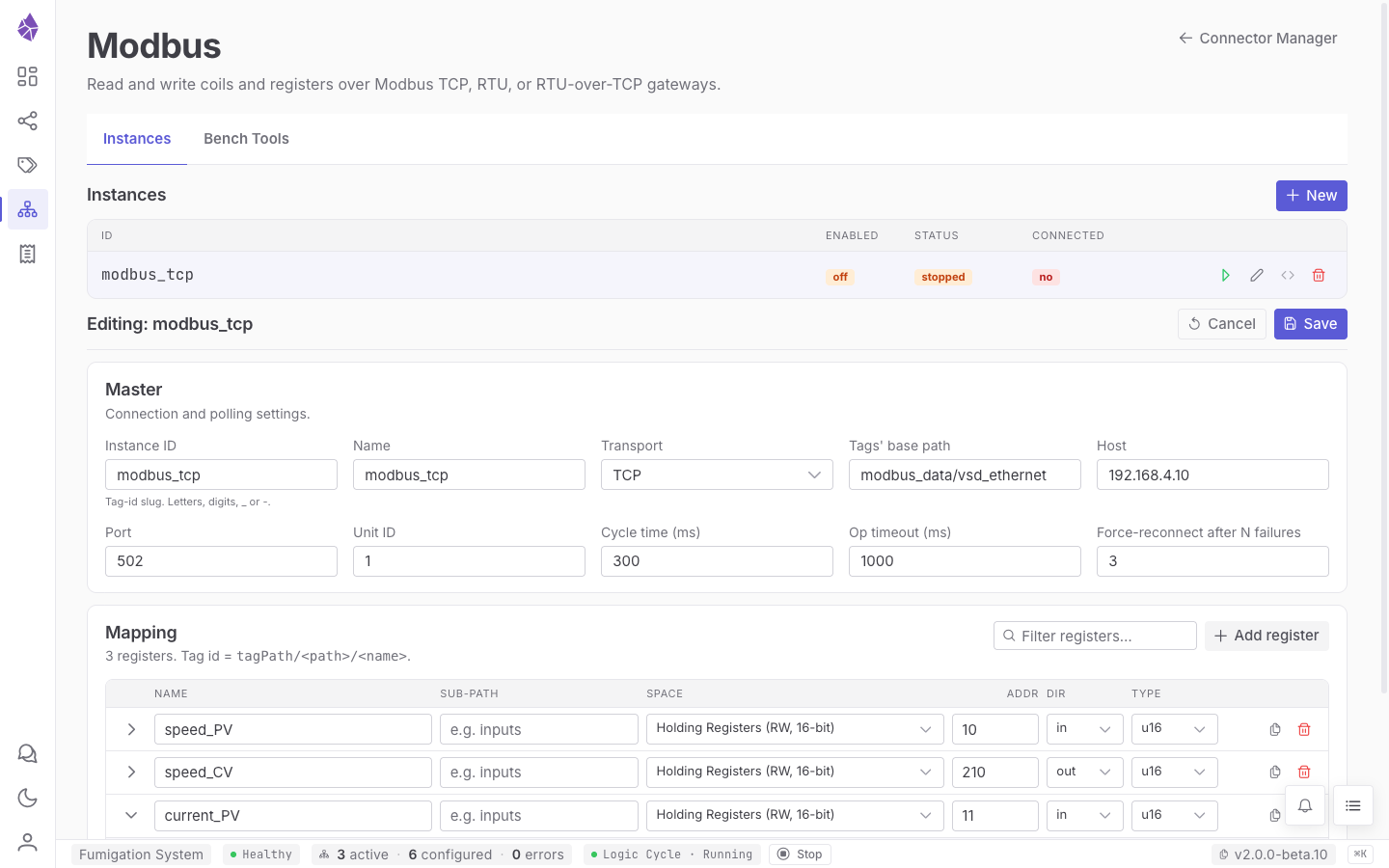Open command palette shortcut ⌘K badge
The height and width of the screenshot is (868, 1389).
[x=1360, y=854]
